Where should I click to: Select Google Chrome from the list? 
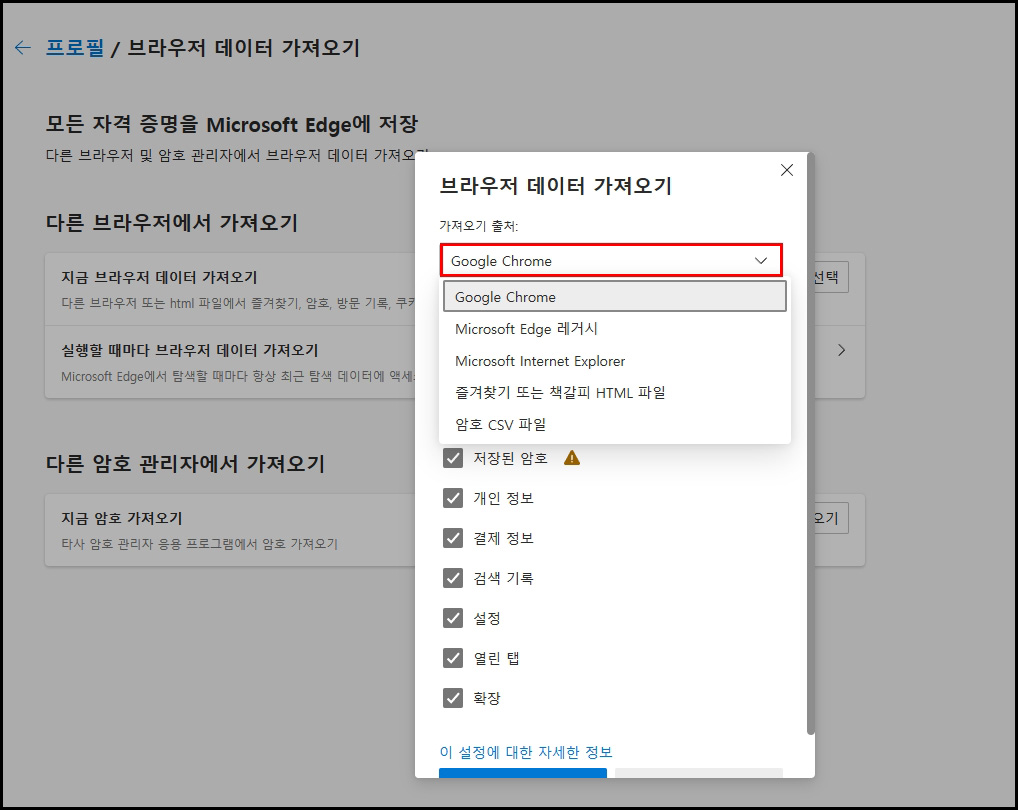[x=615, y=297]
